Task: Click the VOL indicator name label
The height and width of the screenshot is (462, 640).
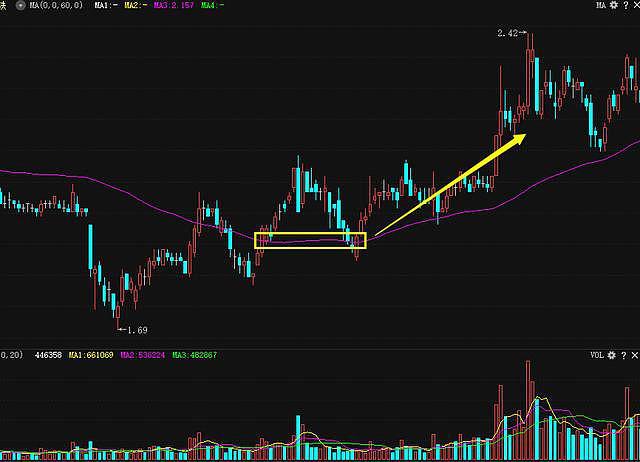Action: pyautogui.click(x=597, y=355)
